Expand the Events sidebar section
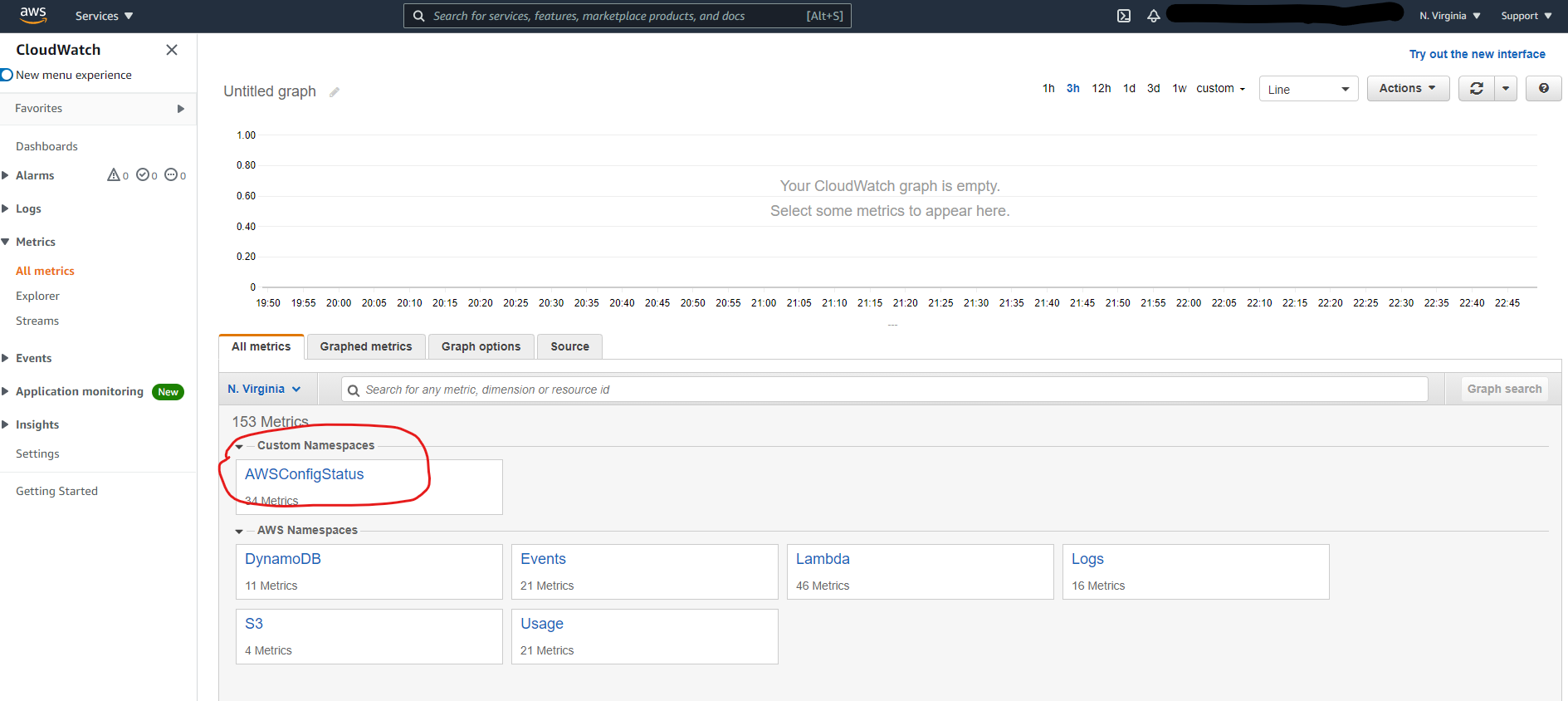The height and width of the screenshot is (701, 1568). pyautogui.click(x=6, y=358)
